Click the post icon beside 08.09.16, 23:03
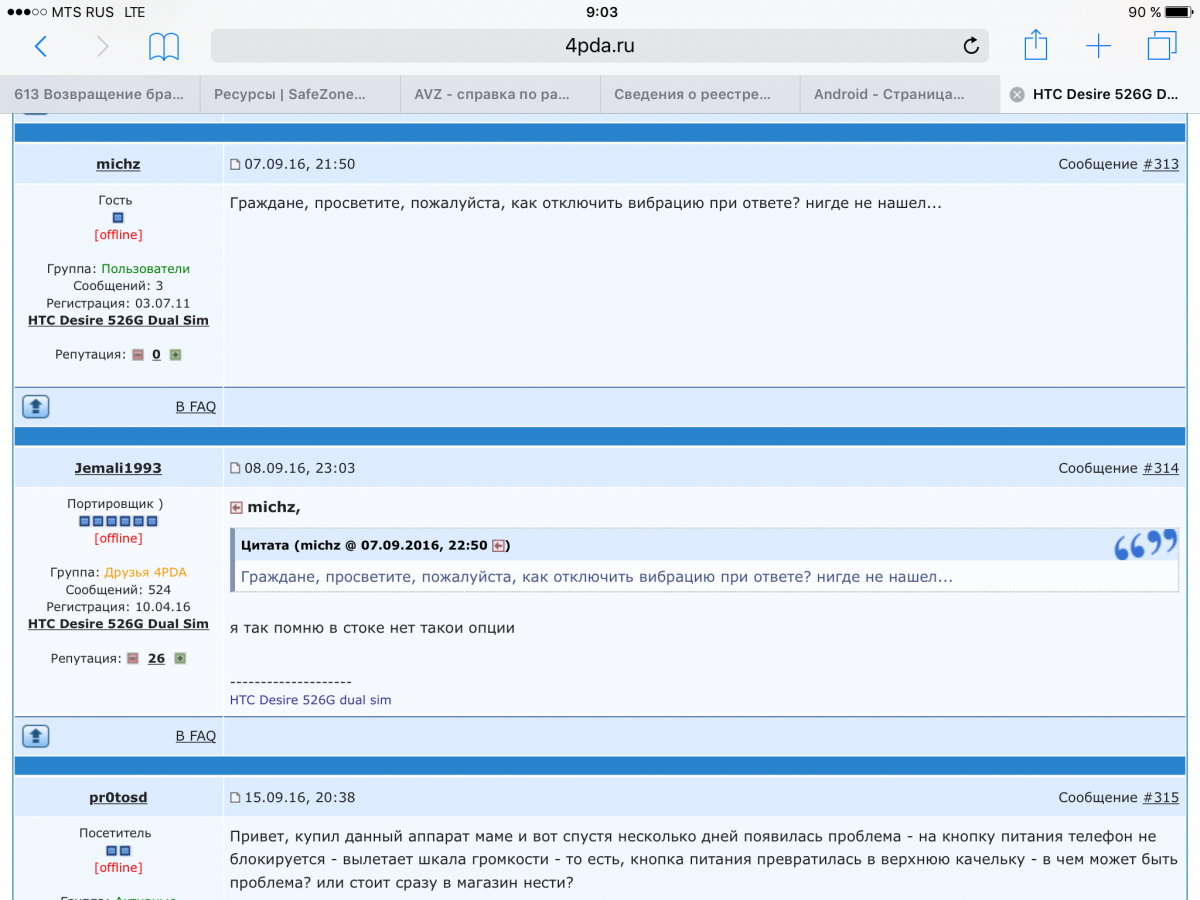Screen dimensions: 1200x900 tap(236, 469)
